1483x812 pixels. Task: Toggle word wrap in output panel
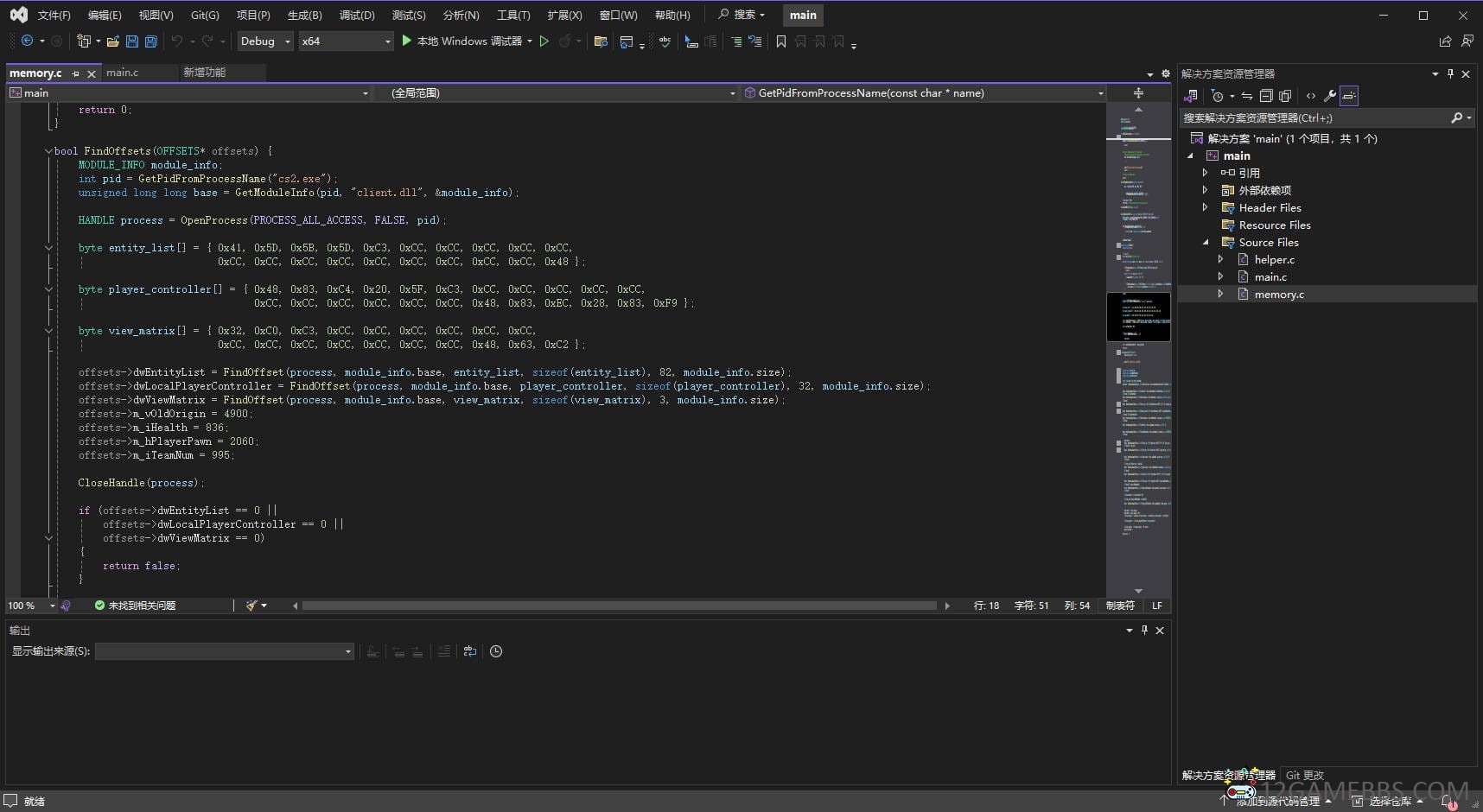tap(470, 651)
